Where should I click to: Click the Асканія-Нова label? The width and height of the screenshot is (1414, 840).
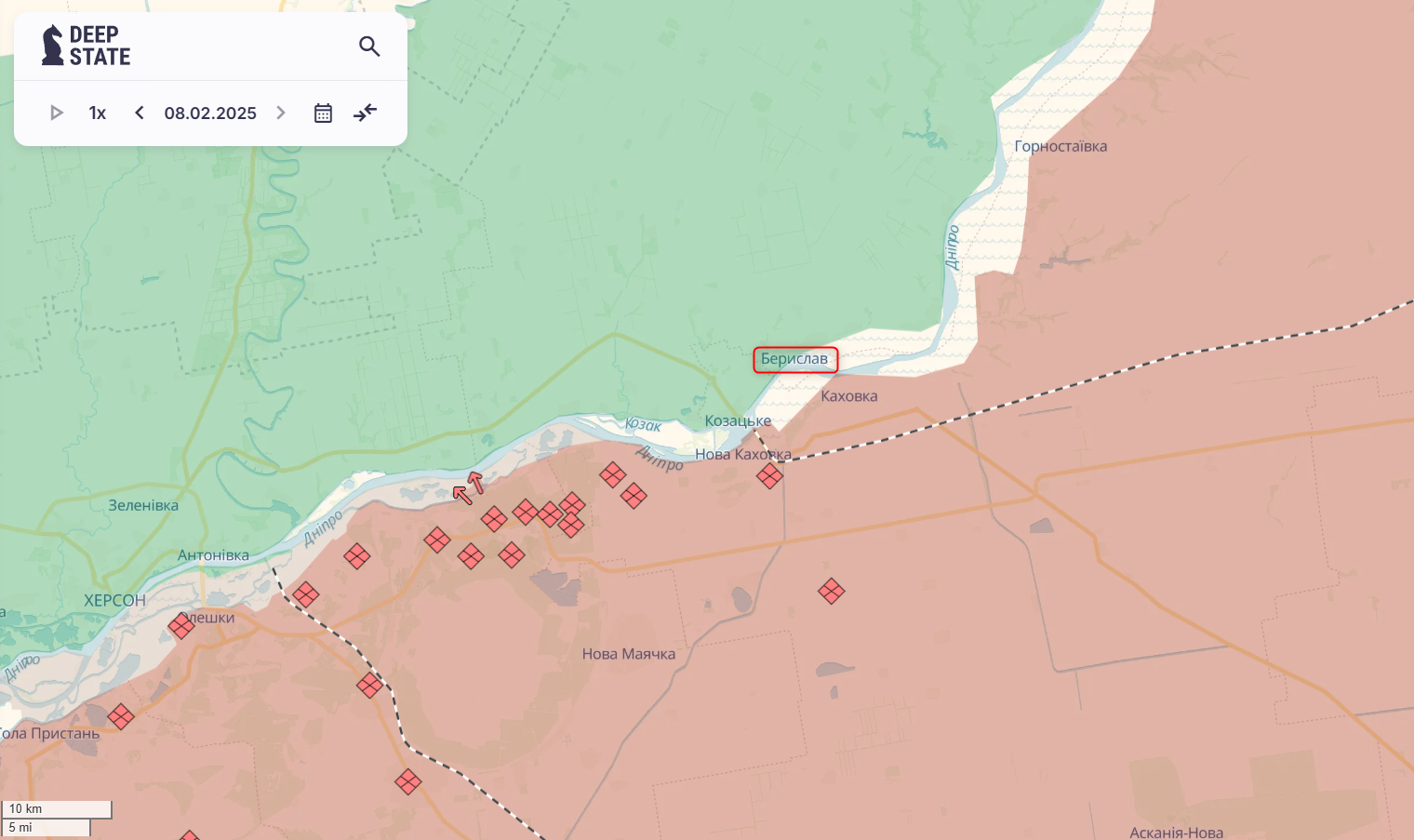click(x=1177, y=833)
